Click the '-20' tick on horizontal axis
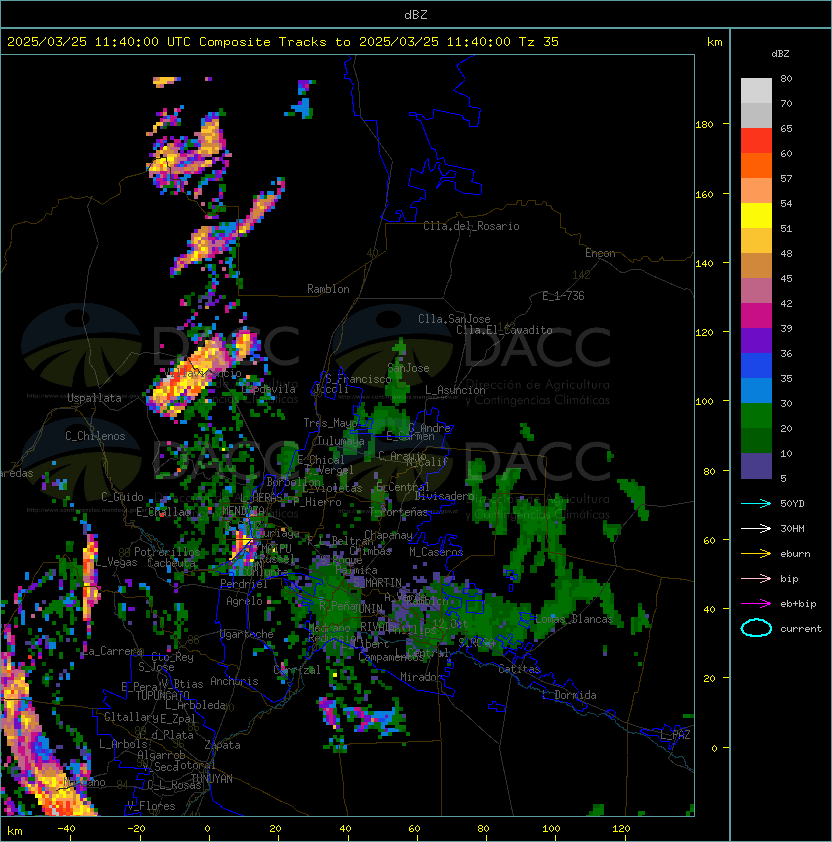Image resolution: width=832 pixels, height=842 pixels. (x=136, y=829)
